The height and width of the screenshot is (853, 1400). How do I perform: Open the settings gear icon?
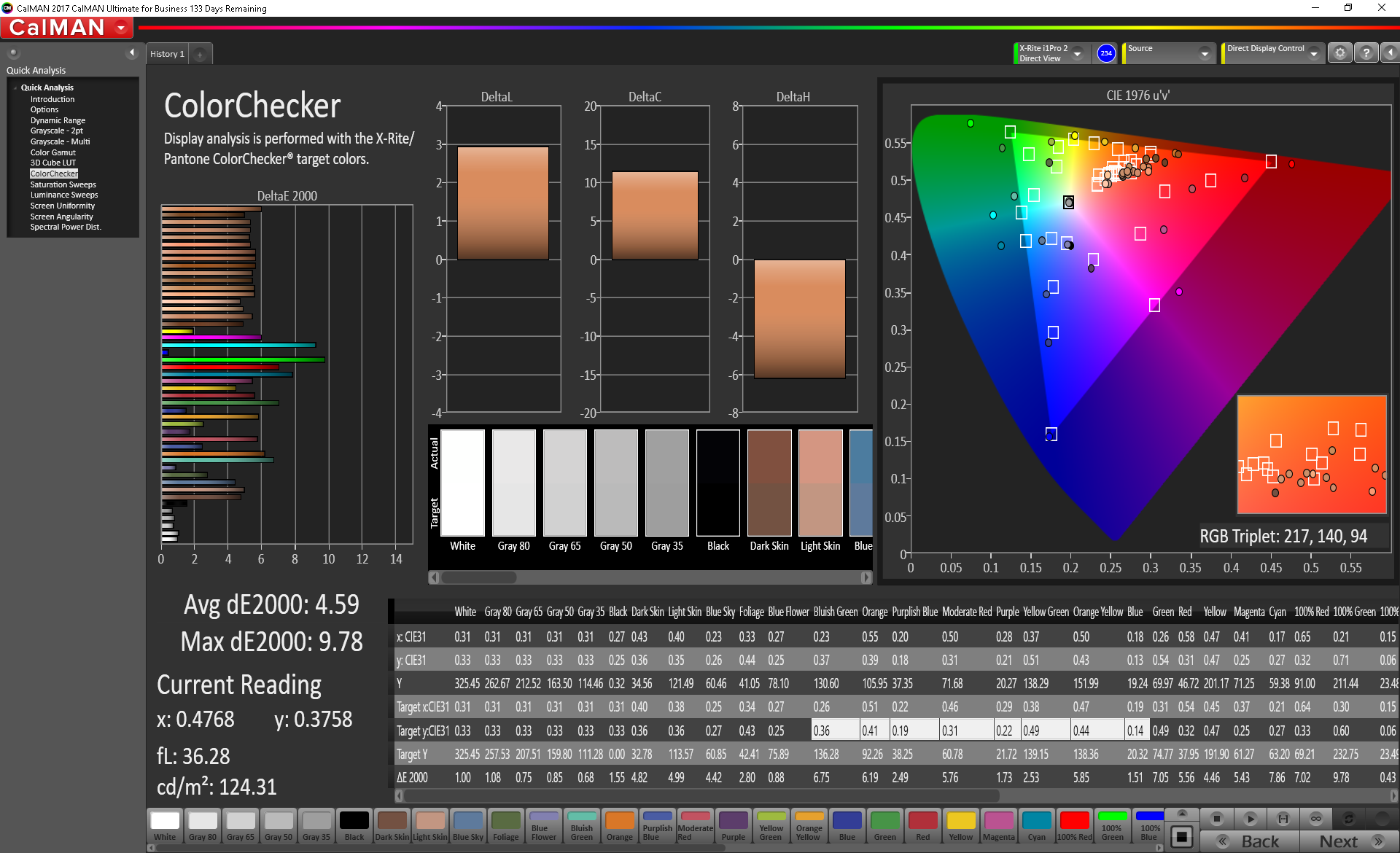(x=1339, y=53)
